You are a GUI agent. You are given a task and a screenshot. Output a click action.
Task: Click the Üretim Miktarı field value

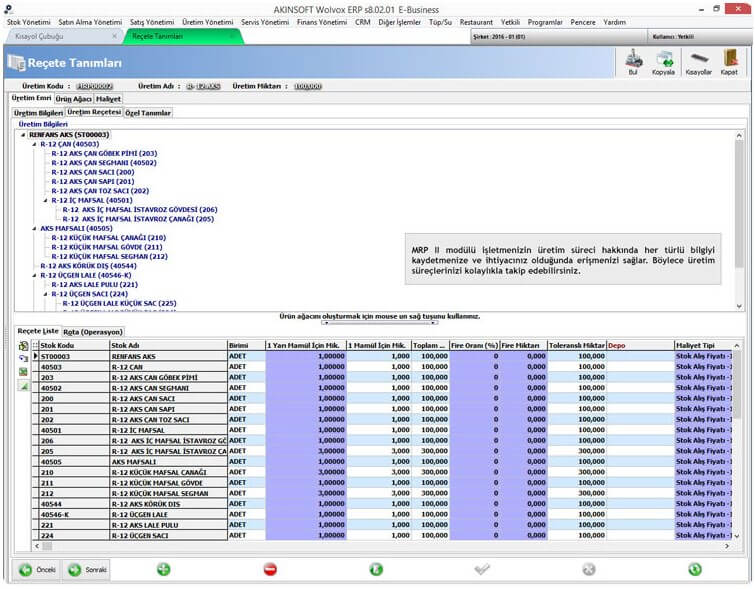[x=308, y=86]
